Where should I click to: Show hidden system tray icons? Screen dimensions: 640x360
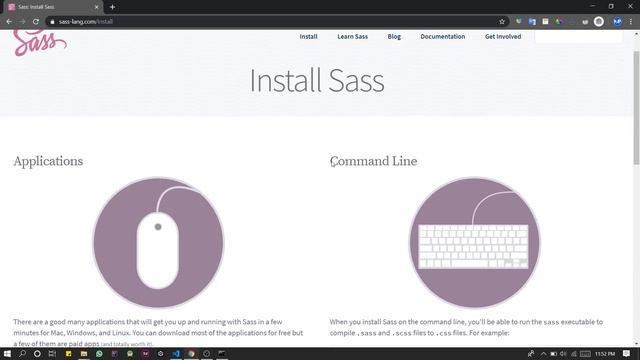point(543,353)
